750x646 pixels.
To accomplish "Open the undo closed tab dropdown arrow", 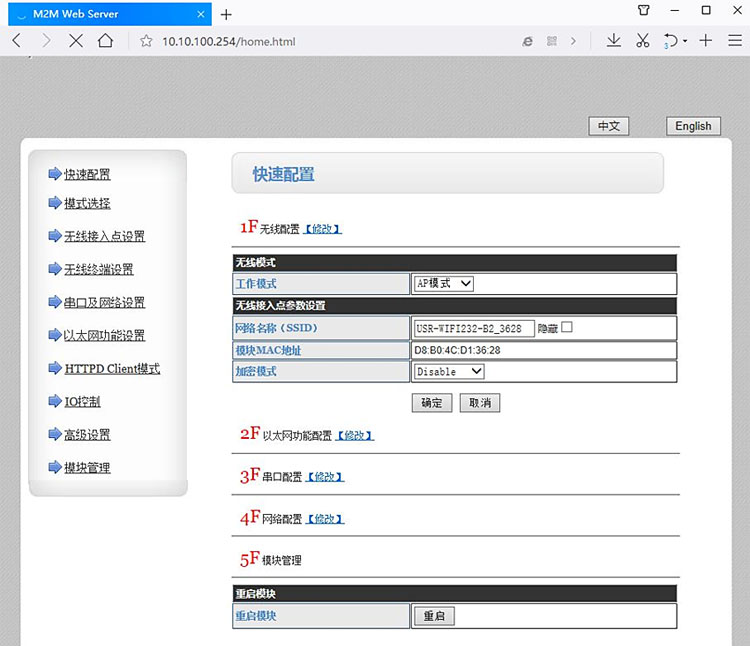I will coord(685,42).
